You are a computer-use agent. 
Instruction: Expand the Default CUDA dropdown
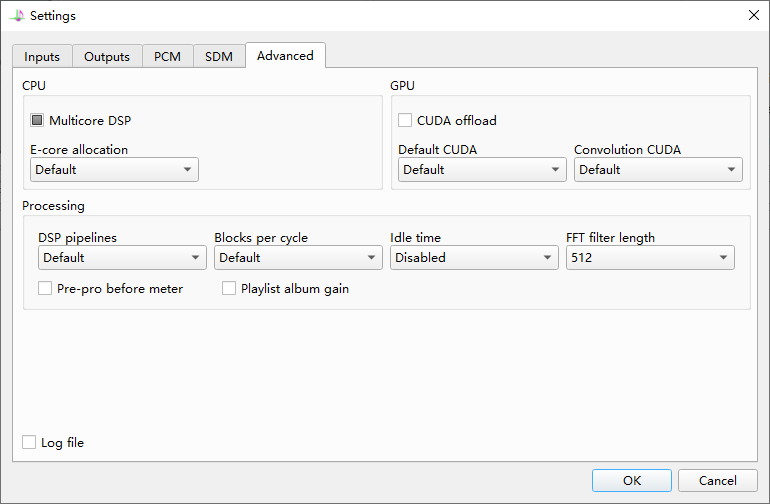click(482, 170)
